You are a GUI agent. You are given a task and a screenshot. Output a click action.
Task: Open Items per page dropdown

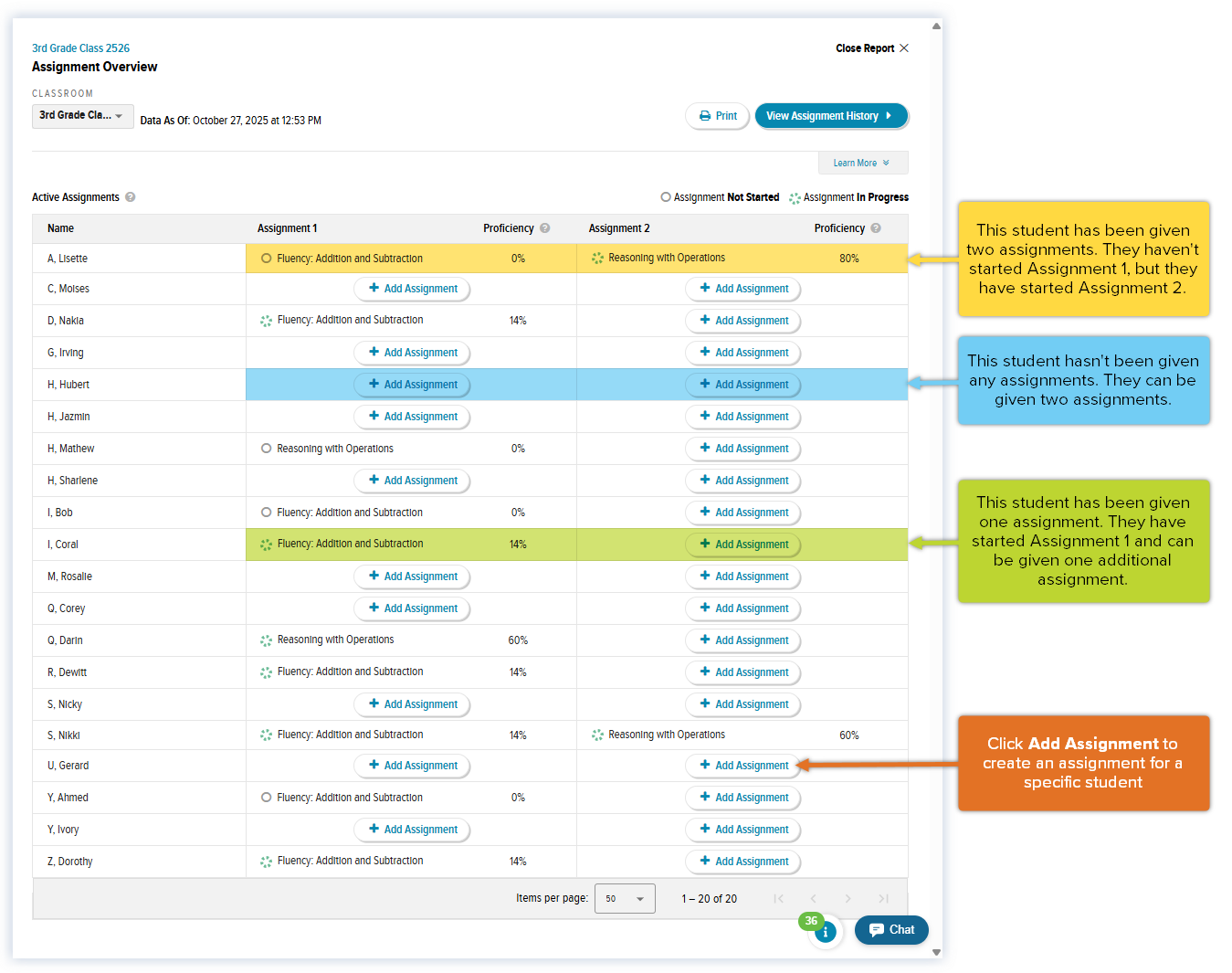pos(625,899)
